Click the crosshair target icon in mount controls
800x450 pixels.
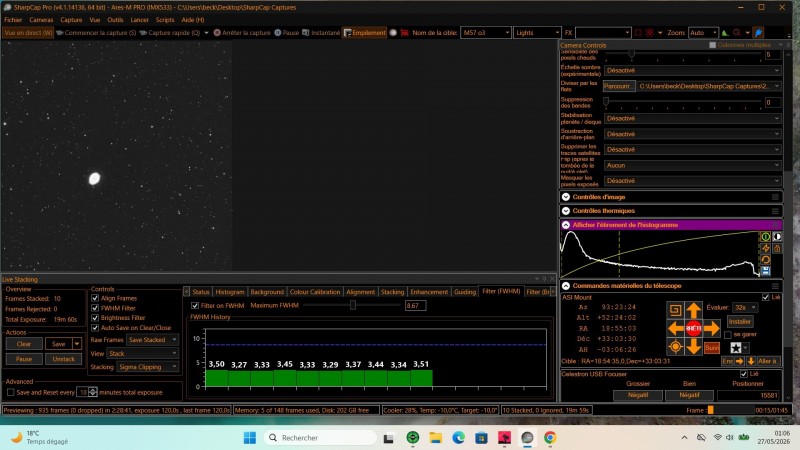point(676,347)
